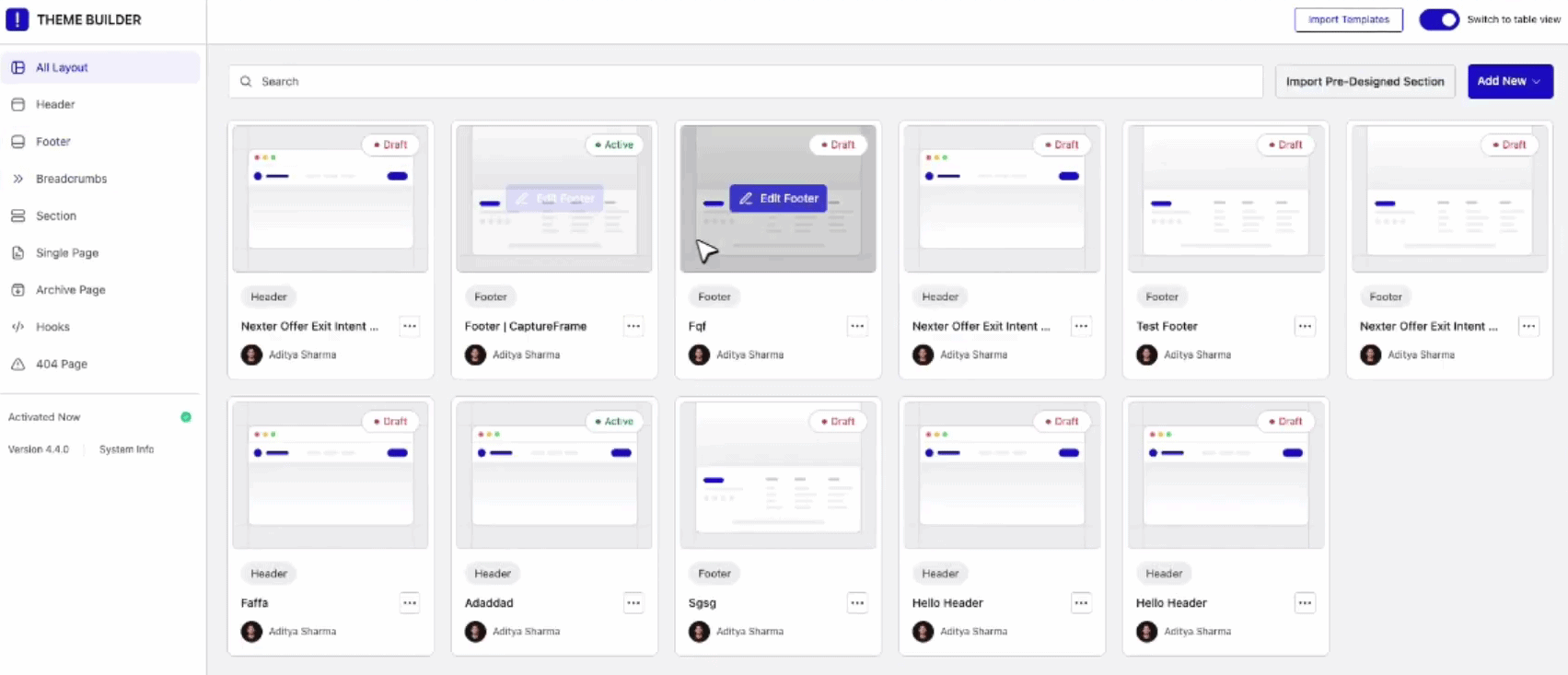Click Header tag on Faffa card
This screenshot has width=1568, height=675.
coord(269,574)
